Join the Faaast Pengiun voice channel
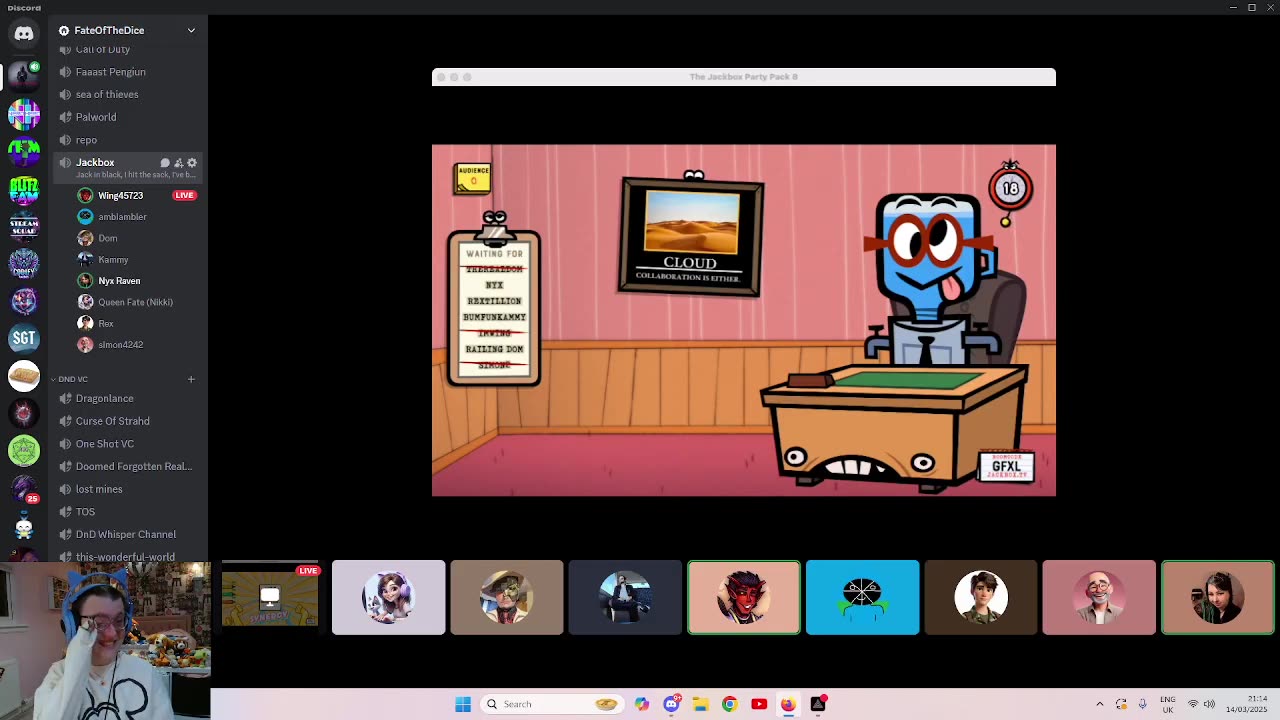1280x720 pixels. pos(128,72)
